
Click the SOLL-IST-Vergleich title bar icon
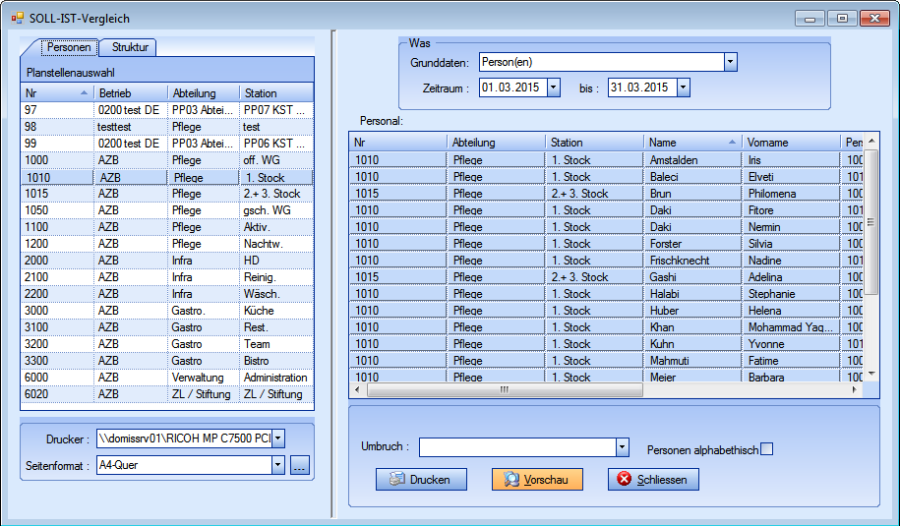pyautogui.click(x=16, y=18)
